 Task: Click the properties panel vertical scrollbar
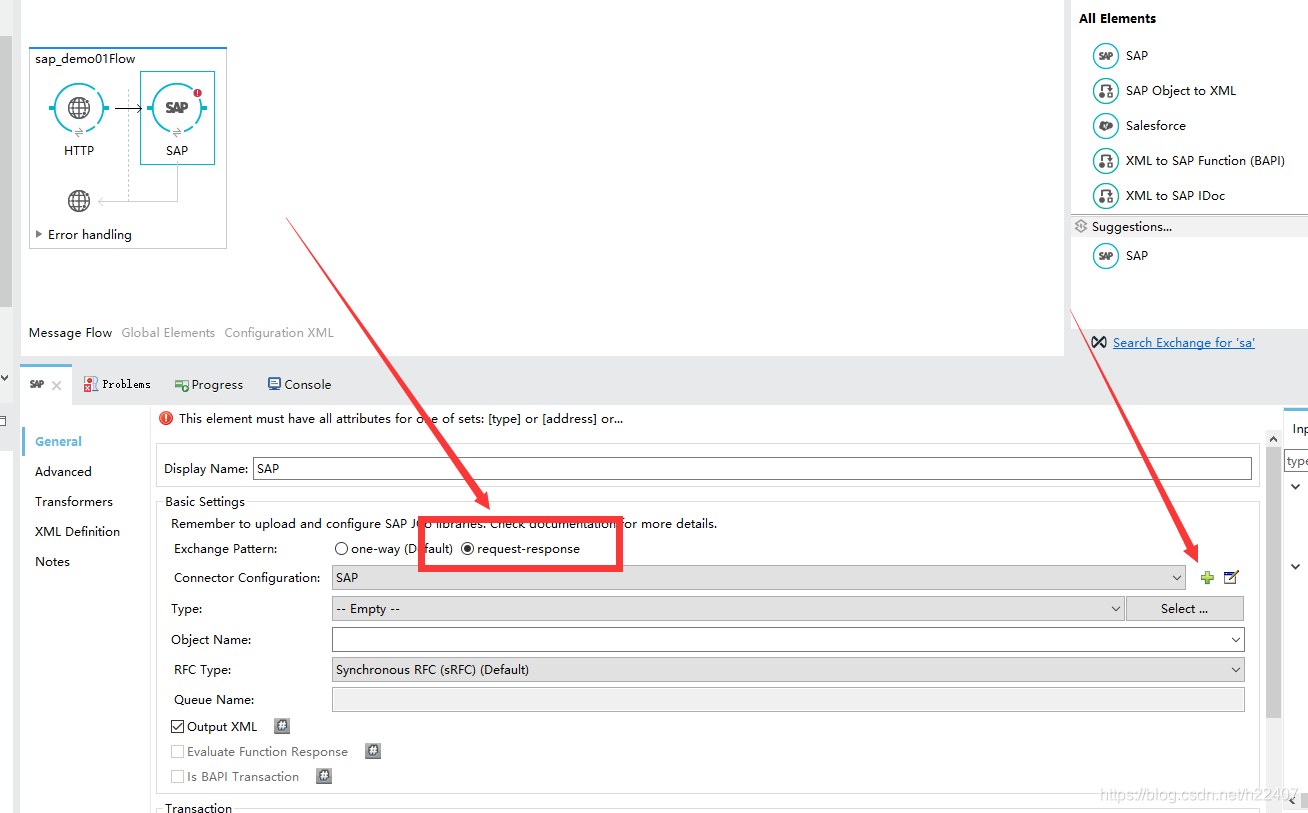tap(1273, 582)
